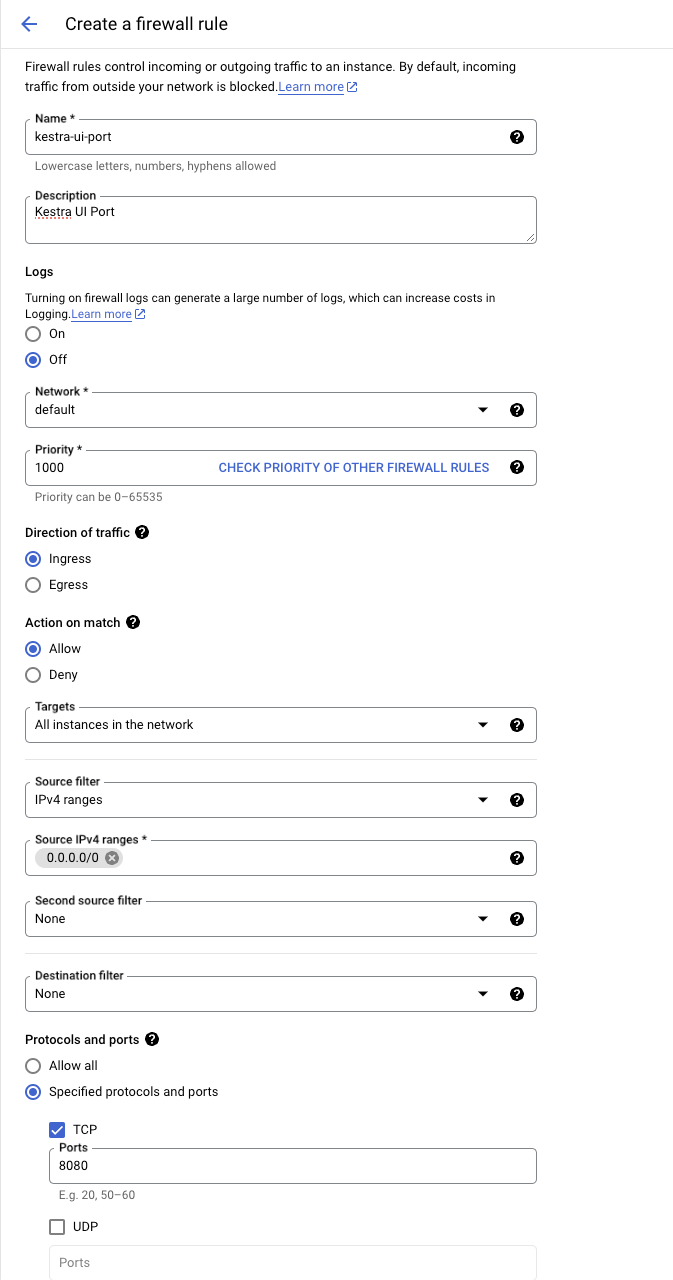The height and width of the screenshot is (1280, 673).
Task: Click help icon next to Priority field
Action: pos(517,467)
